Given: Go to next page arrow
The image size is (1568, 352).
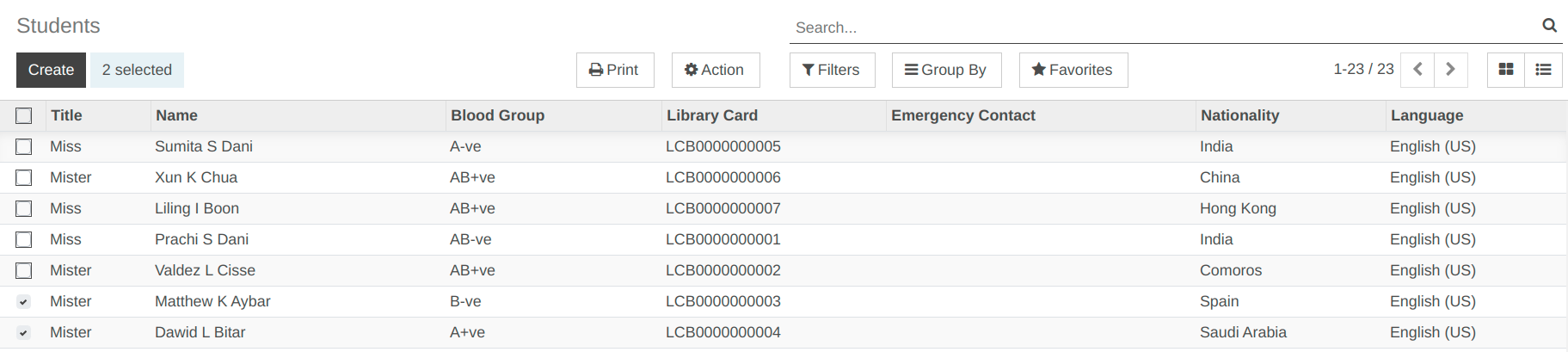Looking at the screenshot, I should pyautogui.click(x=1450, y=70).
